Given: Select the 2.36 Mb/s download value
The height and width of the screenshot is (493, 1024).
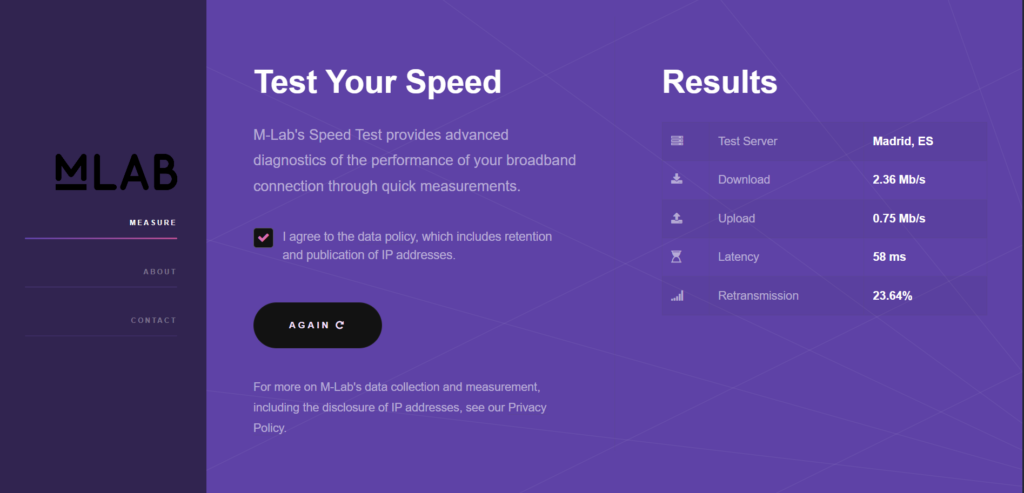Looking at the screenshot, I should tap(899, 180).
